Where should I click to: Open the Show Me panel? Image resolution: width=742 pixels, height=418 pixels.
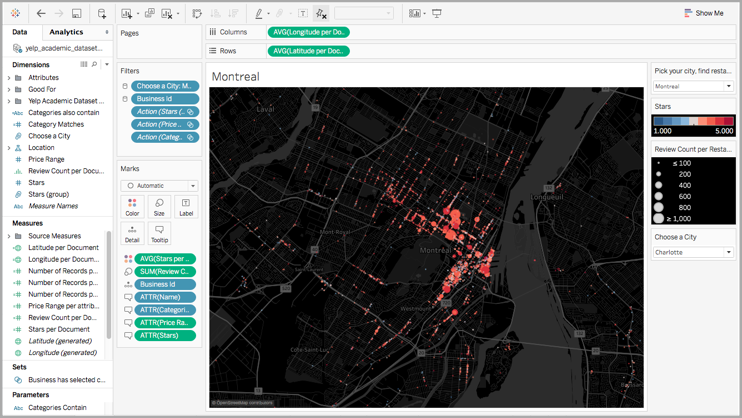point(704,13)
